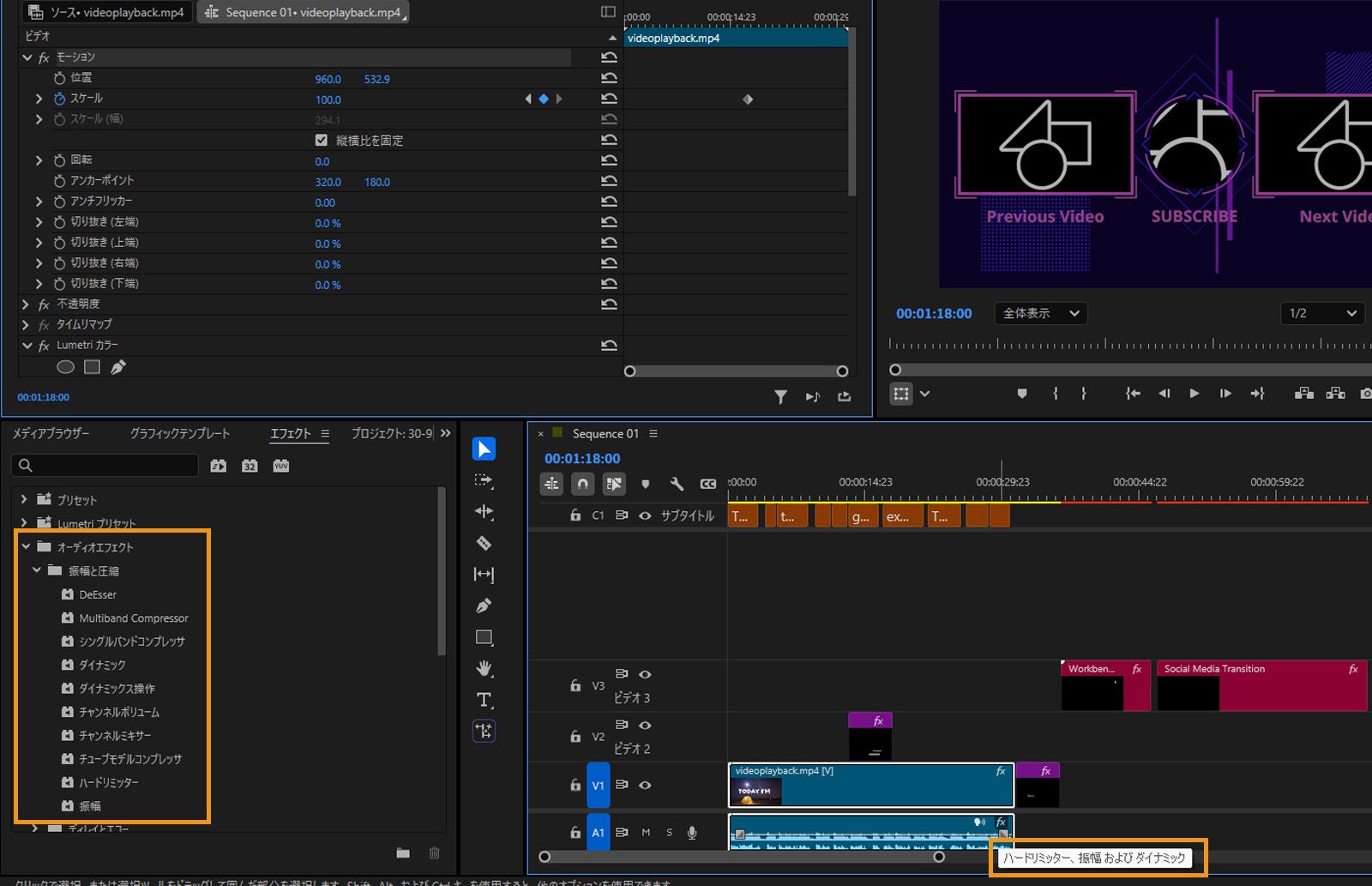The image size is (1372, 886).
Task: Open the 1/2 playback resolution dropdown
Action: [x=1321, y=314]
